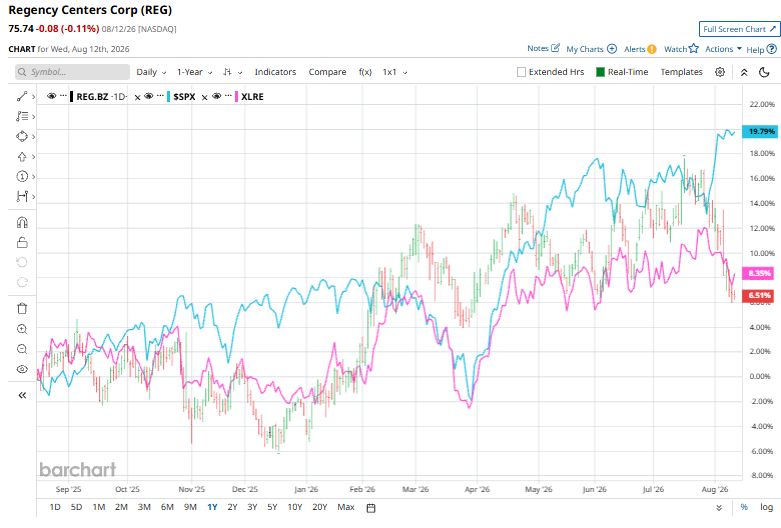Click the XLRE magenta color swatch

click(x=237, y=97)
